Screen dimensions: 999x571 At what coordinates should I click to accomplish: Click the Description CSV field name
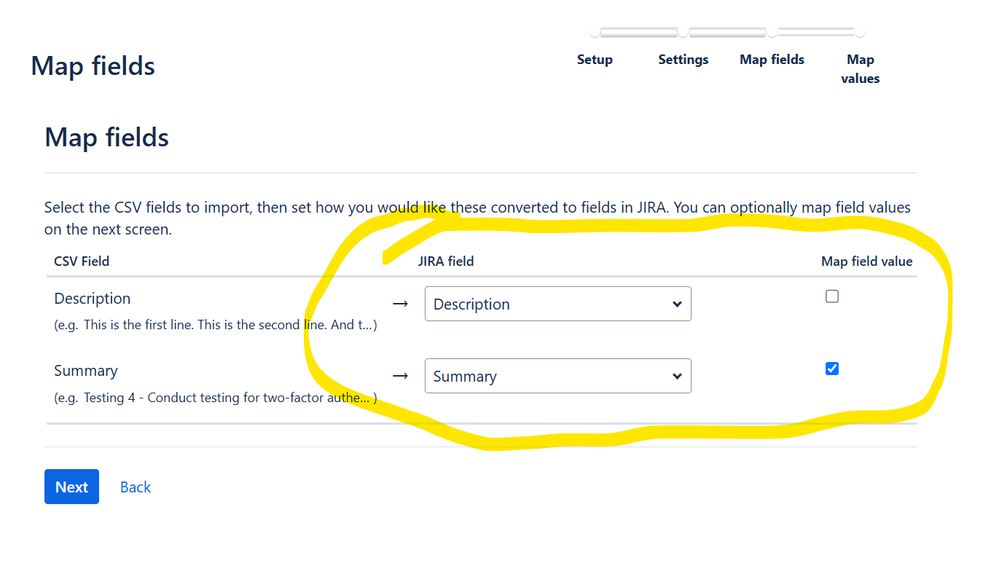[x=92, y=298]
